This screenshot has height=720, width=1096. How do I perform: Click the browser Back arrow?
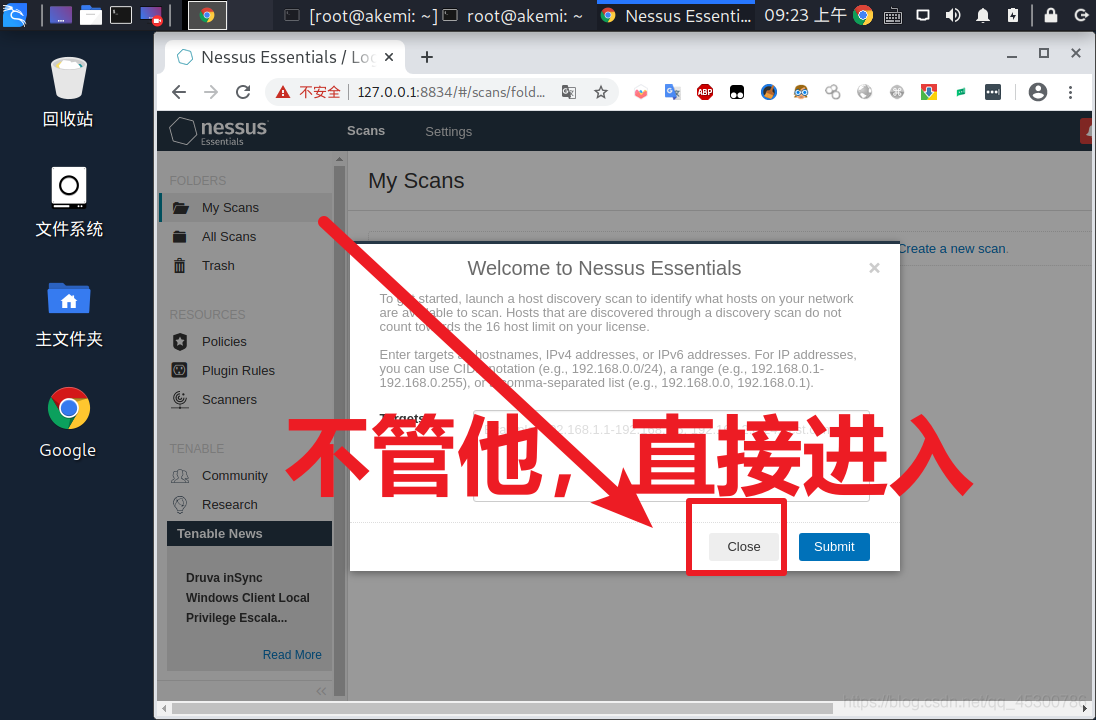(179, 92)
